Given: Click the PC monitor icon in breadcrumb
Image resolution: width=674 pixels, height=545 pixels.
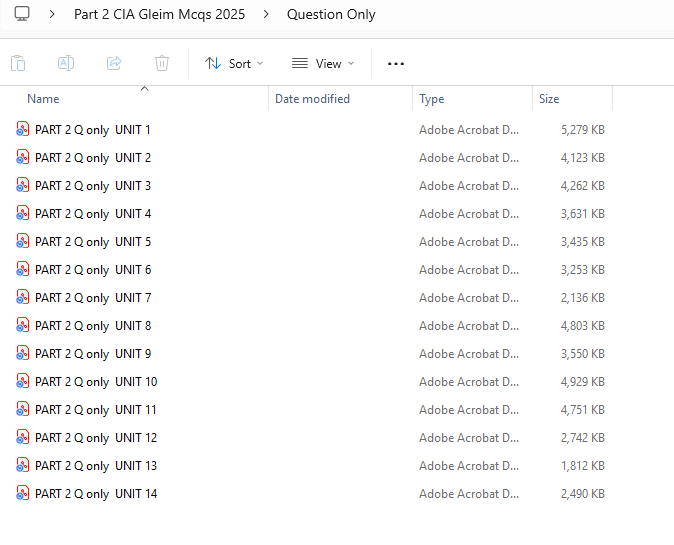Looking at the screenshot, I should 22,14.
